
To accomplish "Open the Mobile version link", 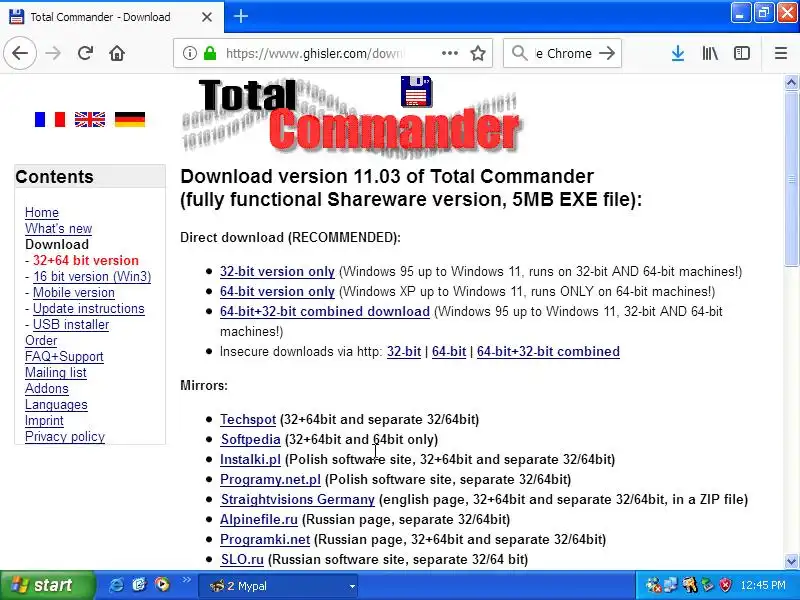I will click(x=74, y=292).
